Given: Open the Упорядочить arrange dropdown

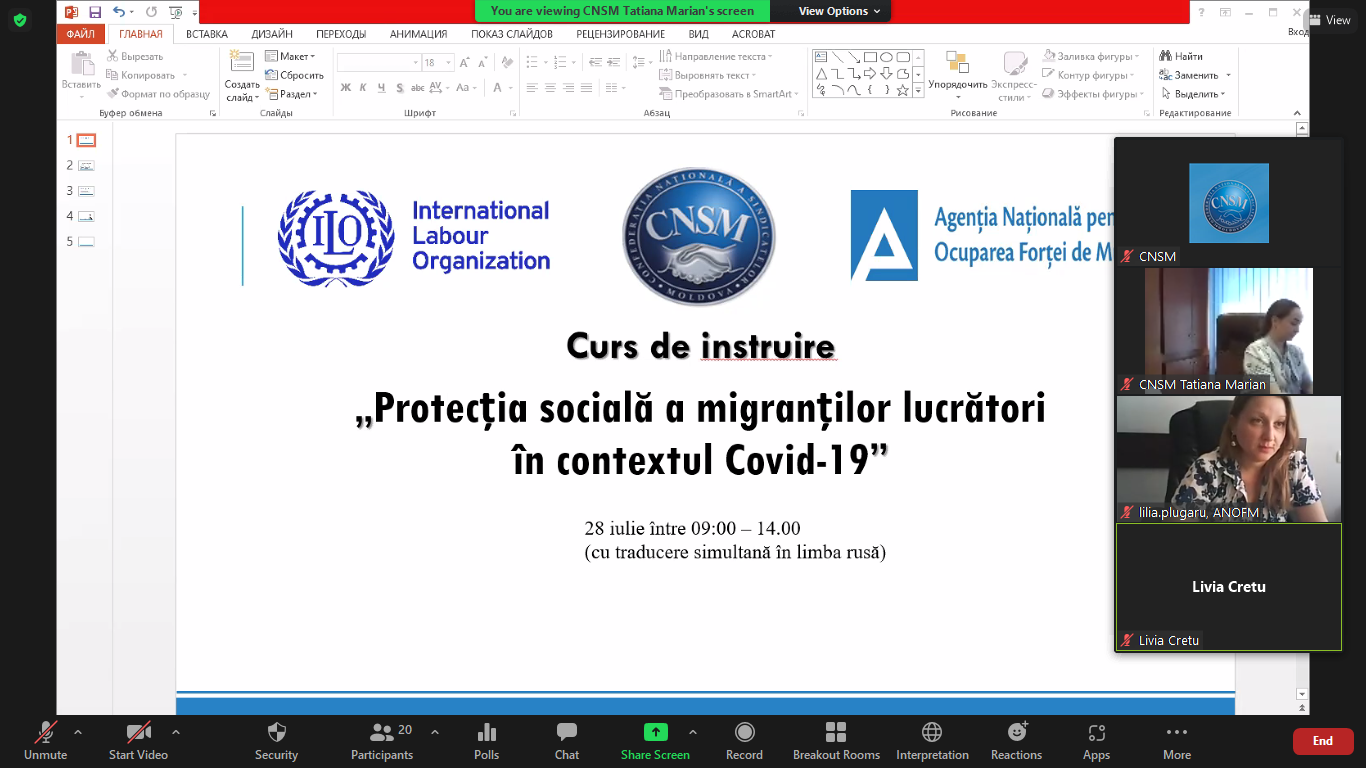Looking at the screenshot, I should (957, 76).
